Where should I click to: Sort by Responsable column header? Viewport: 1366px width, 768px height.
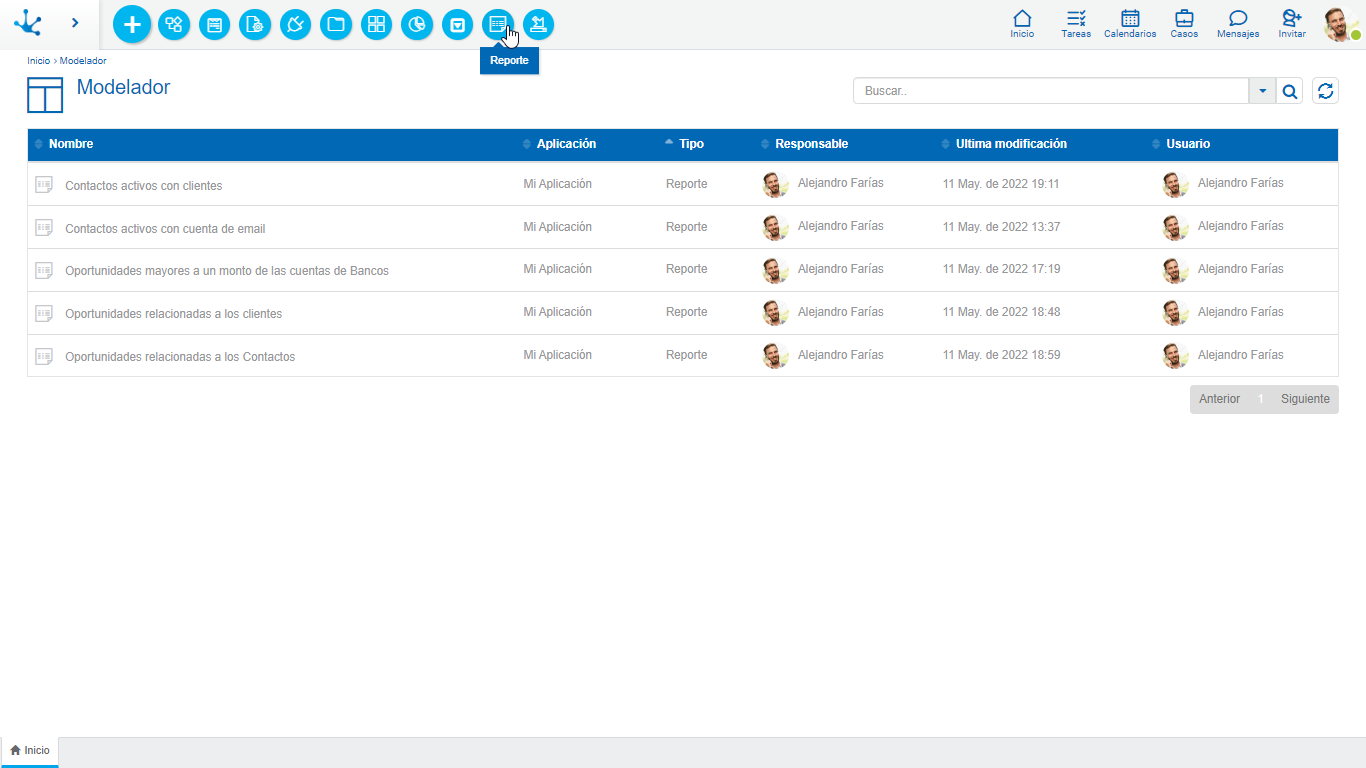[811, 144]
